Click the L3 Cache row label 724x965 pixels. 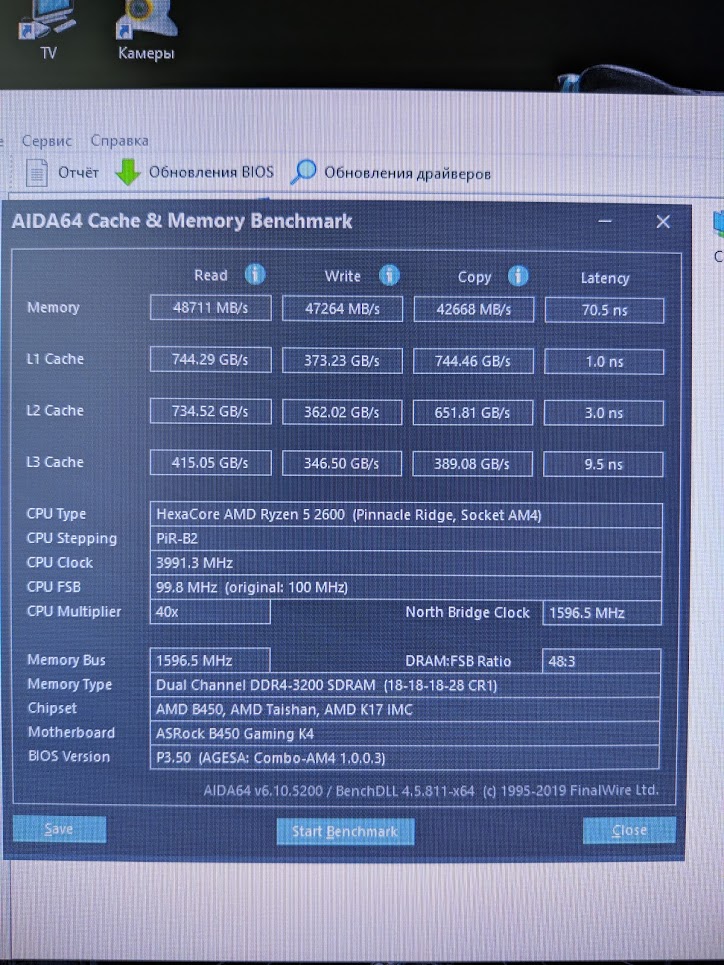point(55,462)
